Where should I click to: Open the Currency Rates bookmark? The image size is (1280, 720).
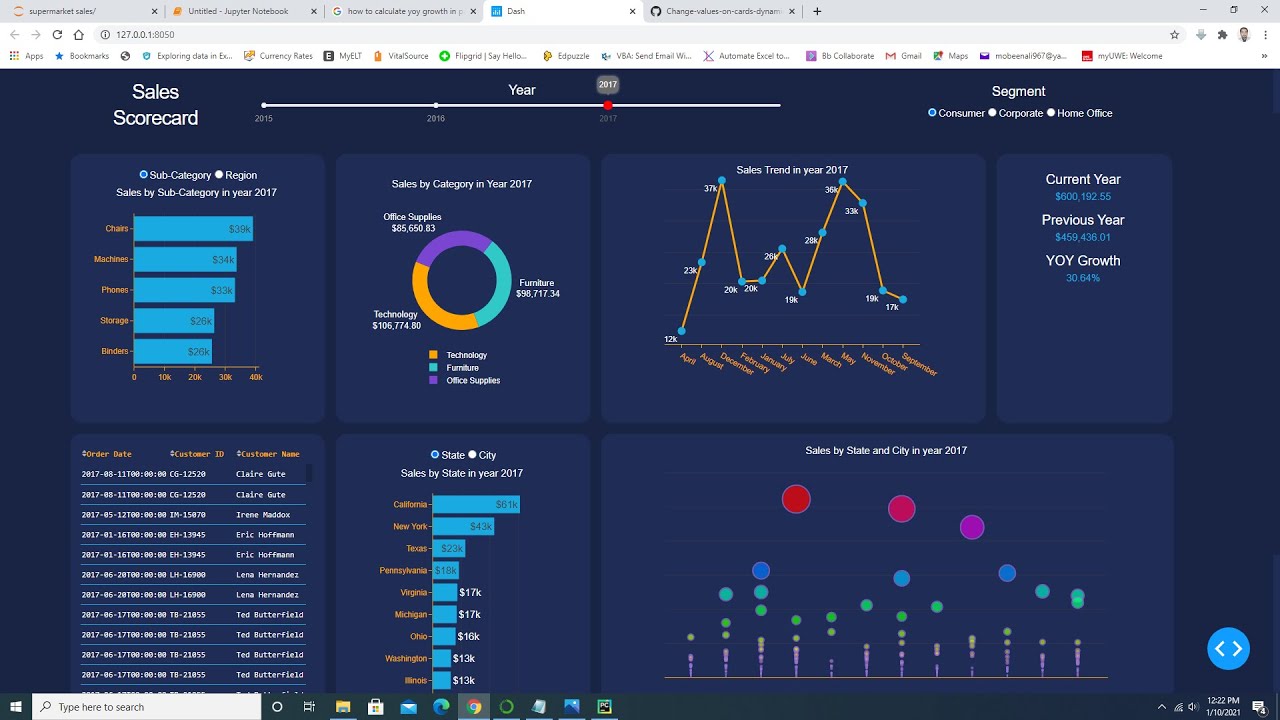(284, 56)
